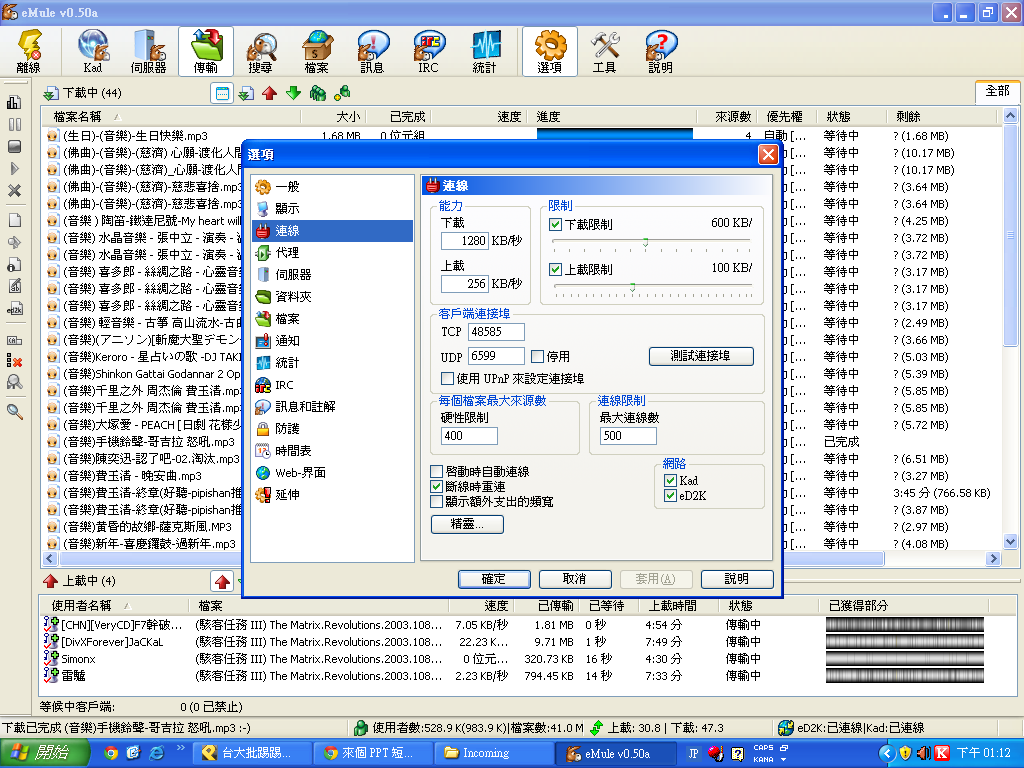Click the 確定 (OK) button
The image size is (1024, 768).
click(x=494, y=579)
